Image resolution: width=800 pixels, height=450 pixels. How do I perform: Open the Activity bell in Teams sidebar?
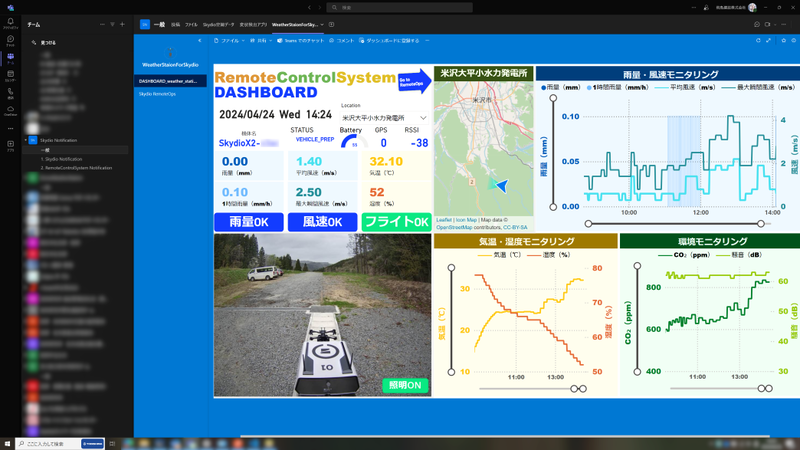coord(11,23)
